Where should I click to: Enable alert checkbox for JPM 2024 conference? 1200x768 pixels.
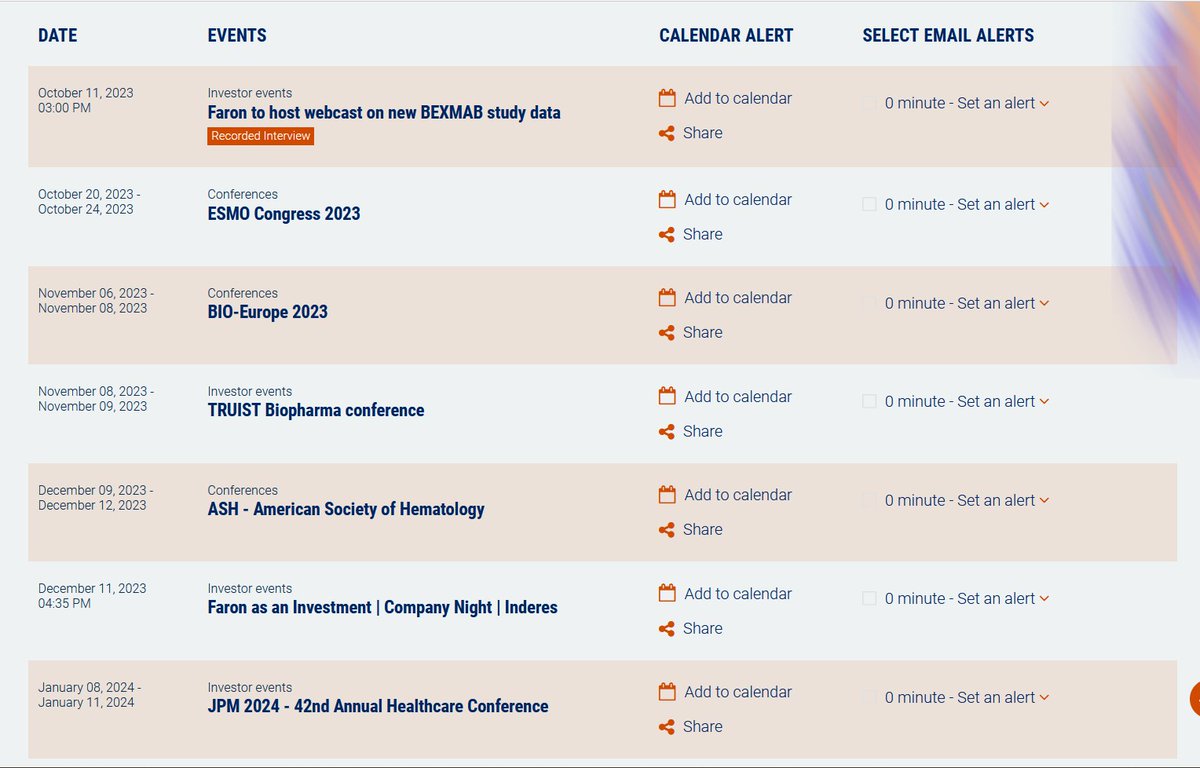pos(869,697)
